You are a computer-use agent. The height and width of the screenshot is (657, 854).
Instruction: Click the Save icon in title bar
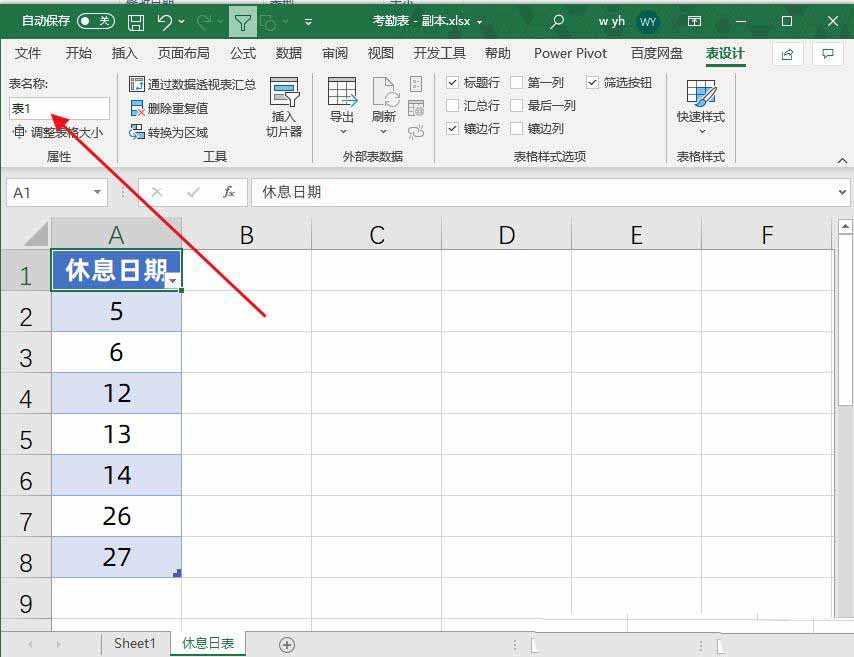[x=136, y=21]
